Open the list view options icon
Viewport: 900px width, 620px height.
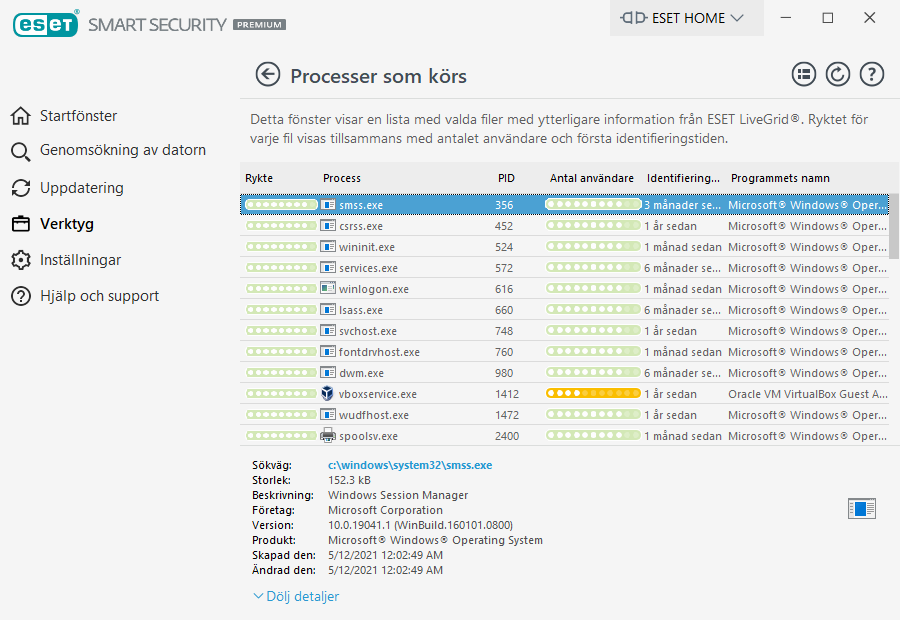(803, 74)
